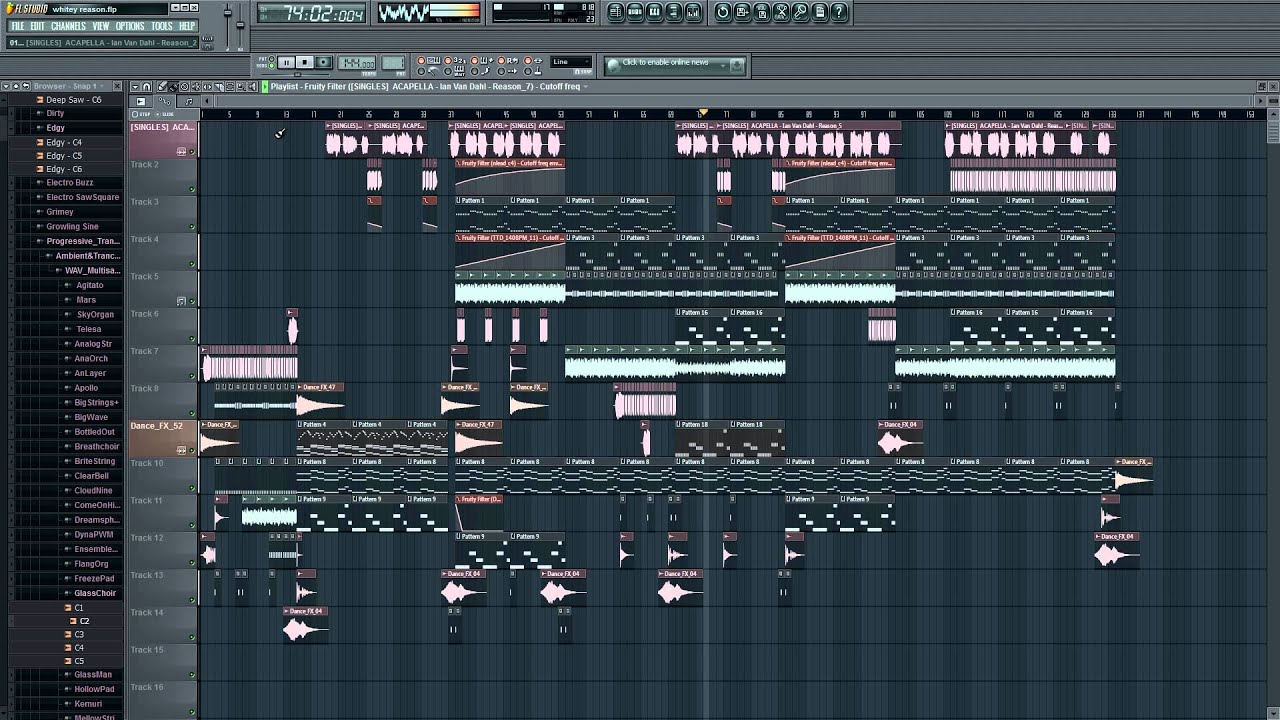
Task: Select the playlist delete tool
Action: pos(184,86)
